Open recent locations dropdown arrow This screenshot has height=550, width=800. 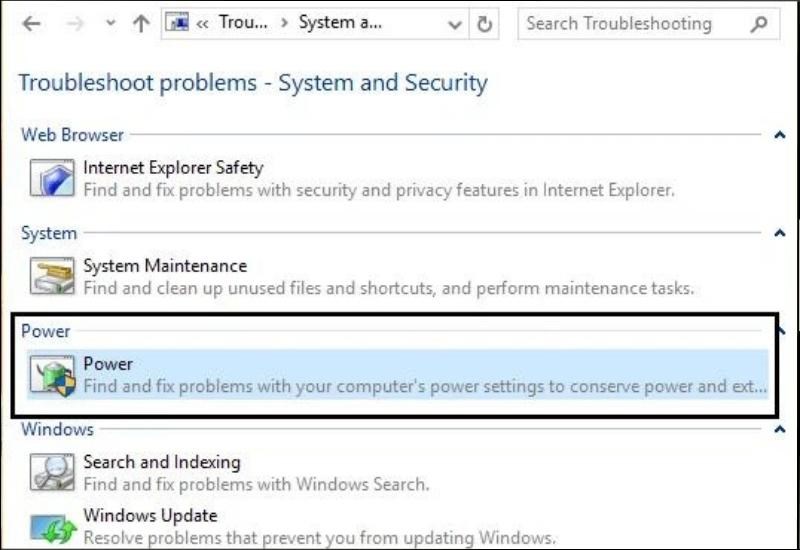tap(110, 23)
